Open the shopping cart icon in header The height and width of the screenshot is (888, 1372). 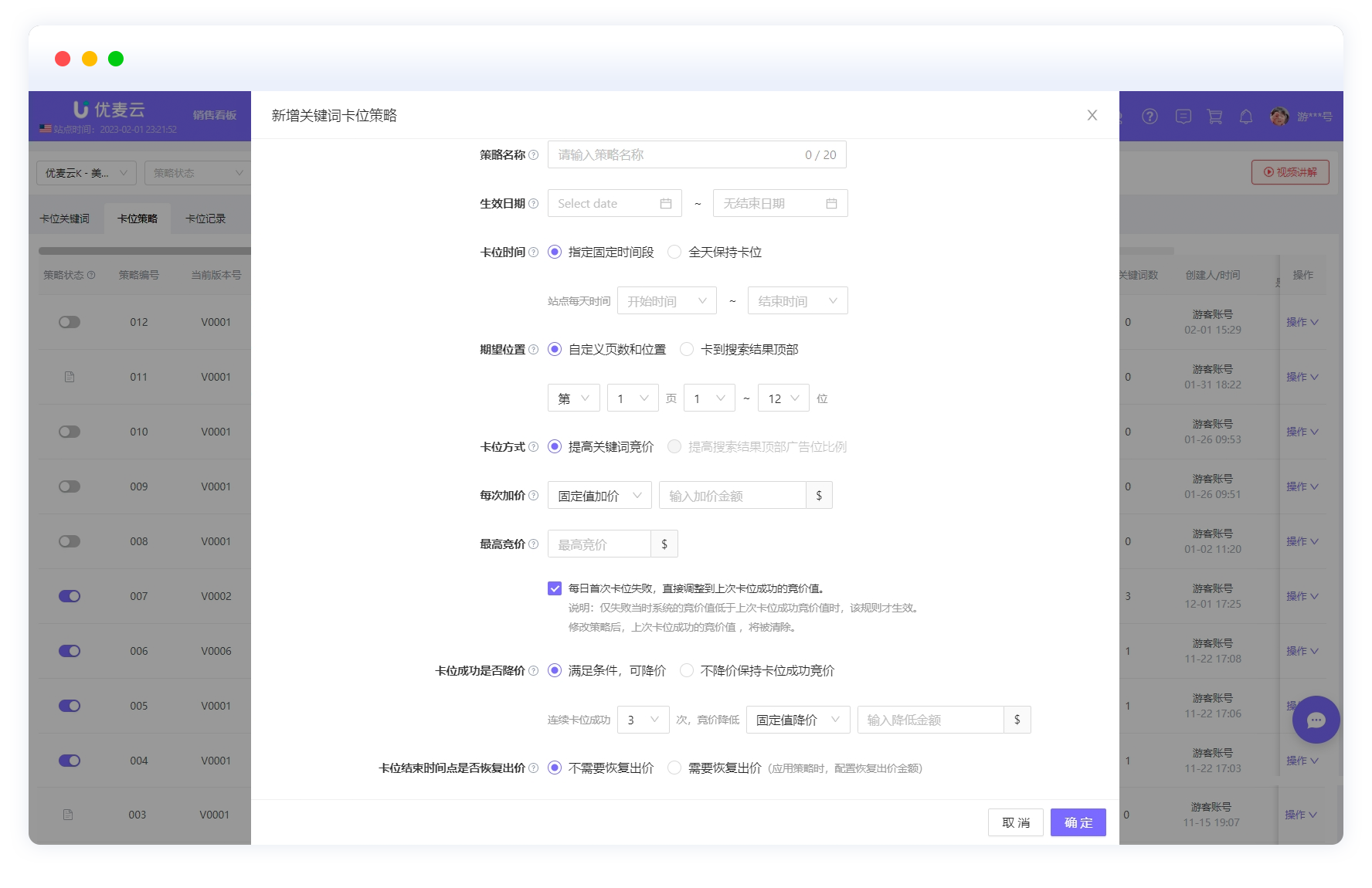coord(1214,117)
